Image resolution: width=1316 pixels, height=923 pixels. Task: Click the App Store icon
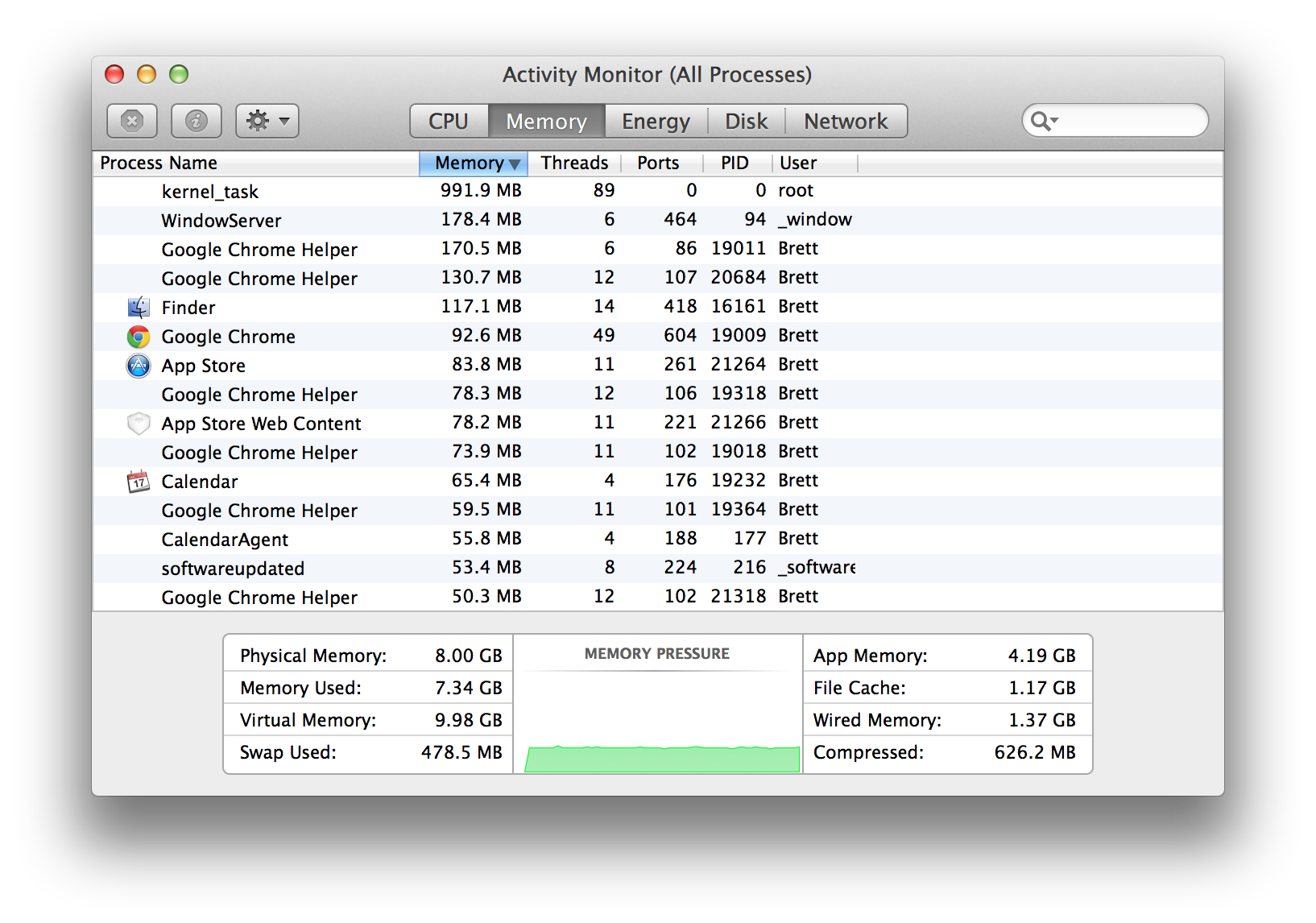[139, 366]
